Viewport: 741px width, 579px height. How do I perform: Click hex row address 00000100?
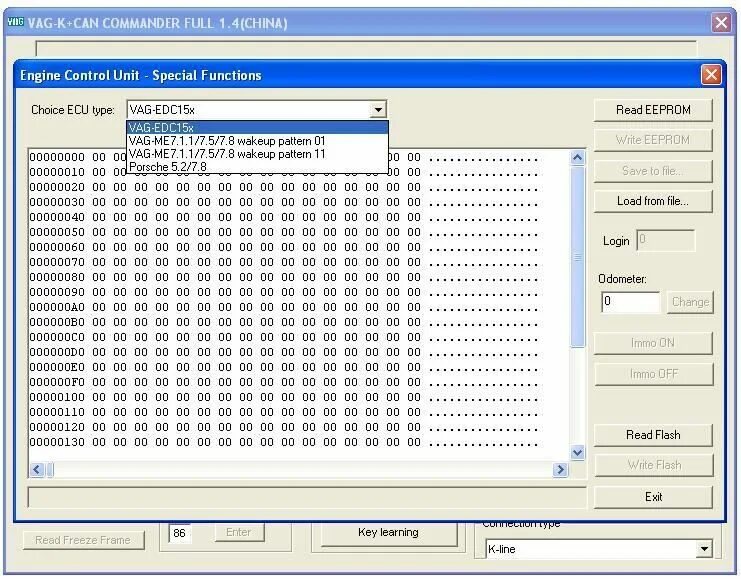pos(57,397)
